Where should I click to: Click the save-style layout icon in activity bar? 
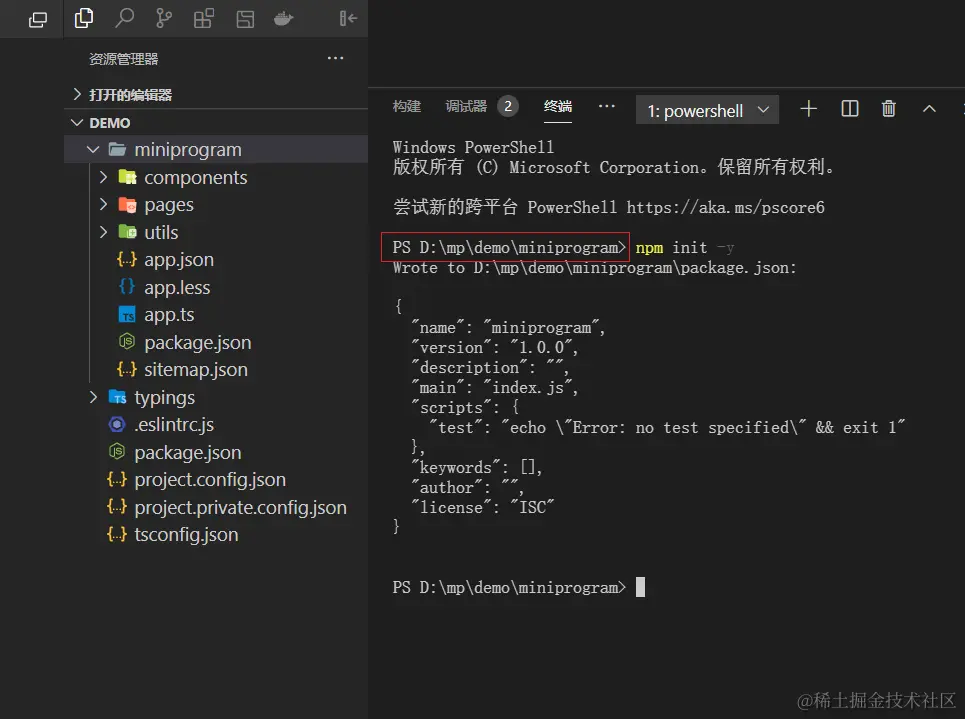(245, 19)
